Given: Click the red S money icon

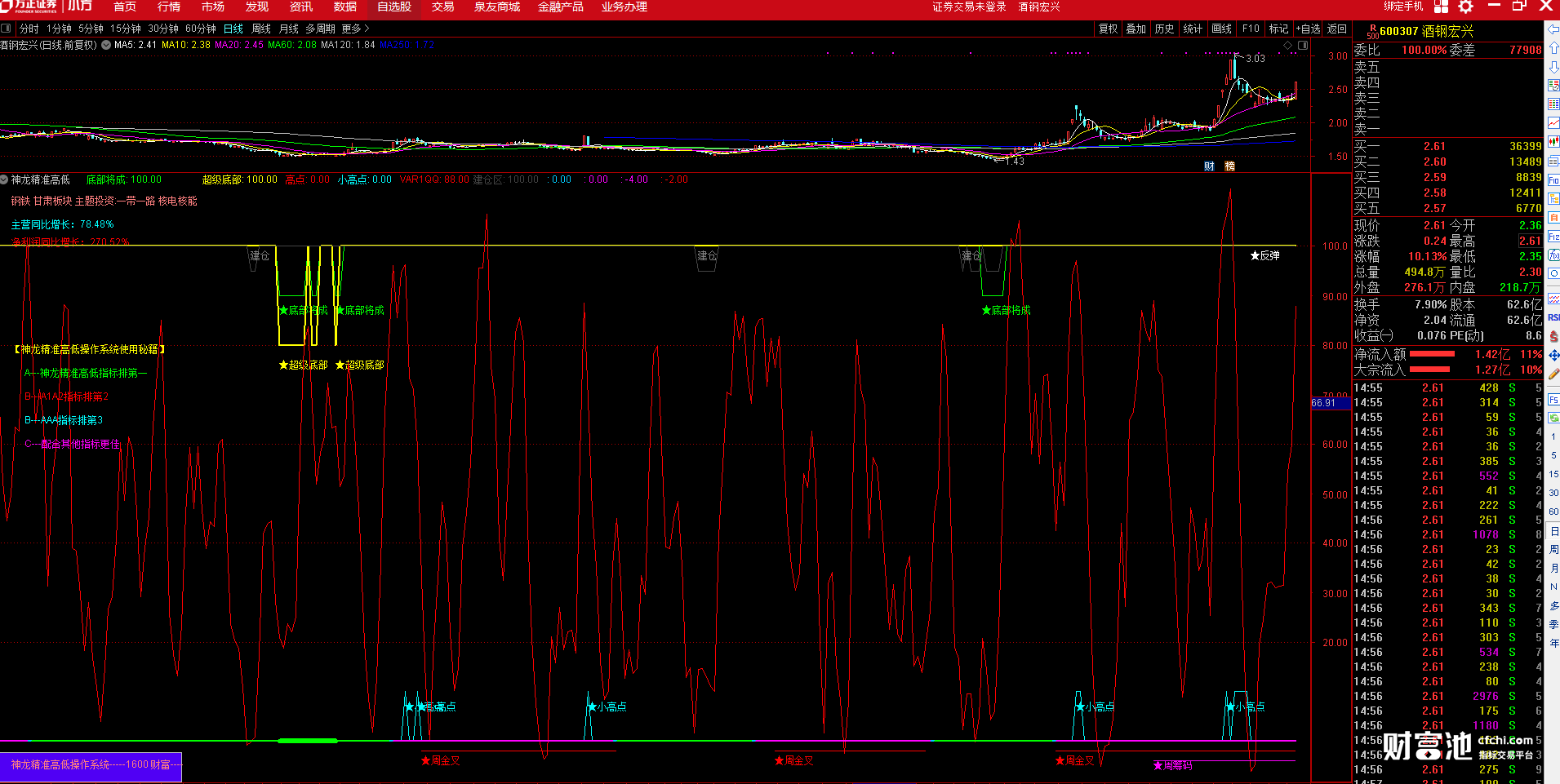Looking at the screenshot, I should 1553,336.
